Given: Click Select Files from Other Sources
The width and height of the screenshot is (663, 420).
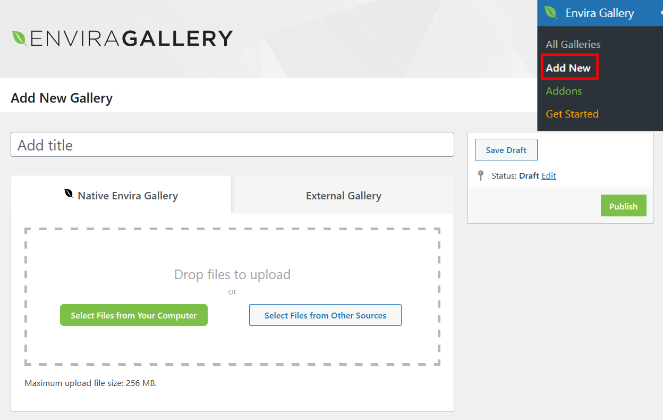Looking at the screenshot, I should coord(325,315).
